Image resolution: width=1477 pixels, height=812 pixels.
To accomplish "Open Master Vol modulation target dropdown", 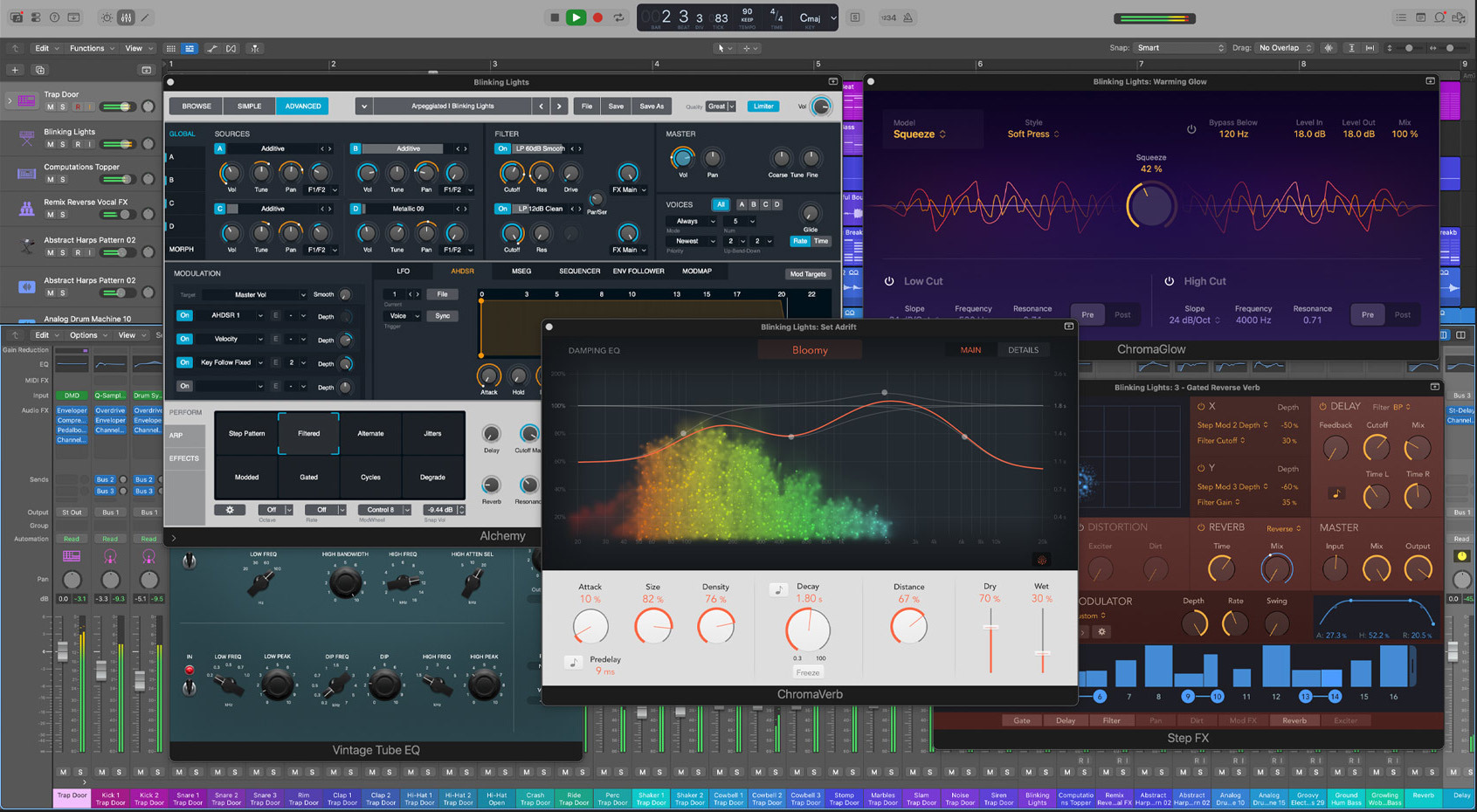I will pyautogui.click(x=256, y=295).
